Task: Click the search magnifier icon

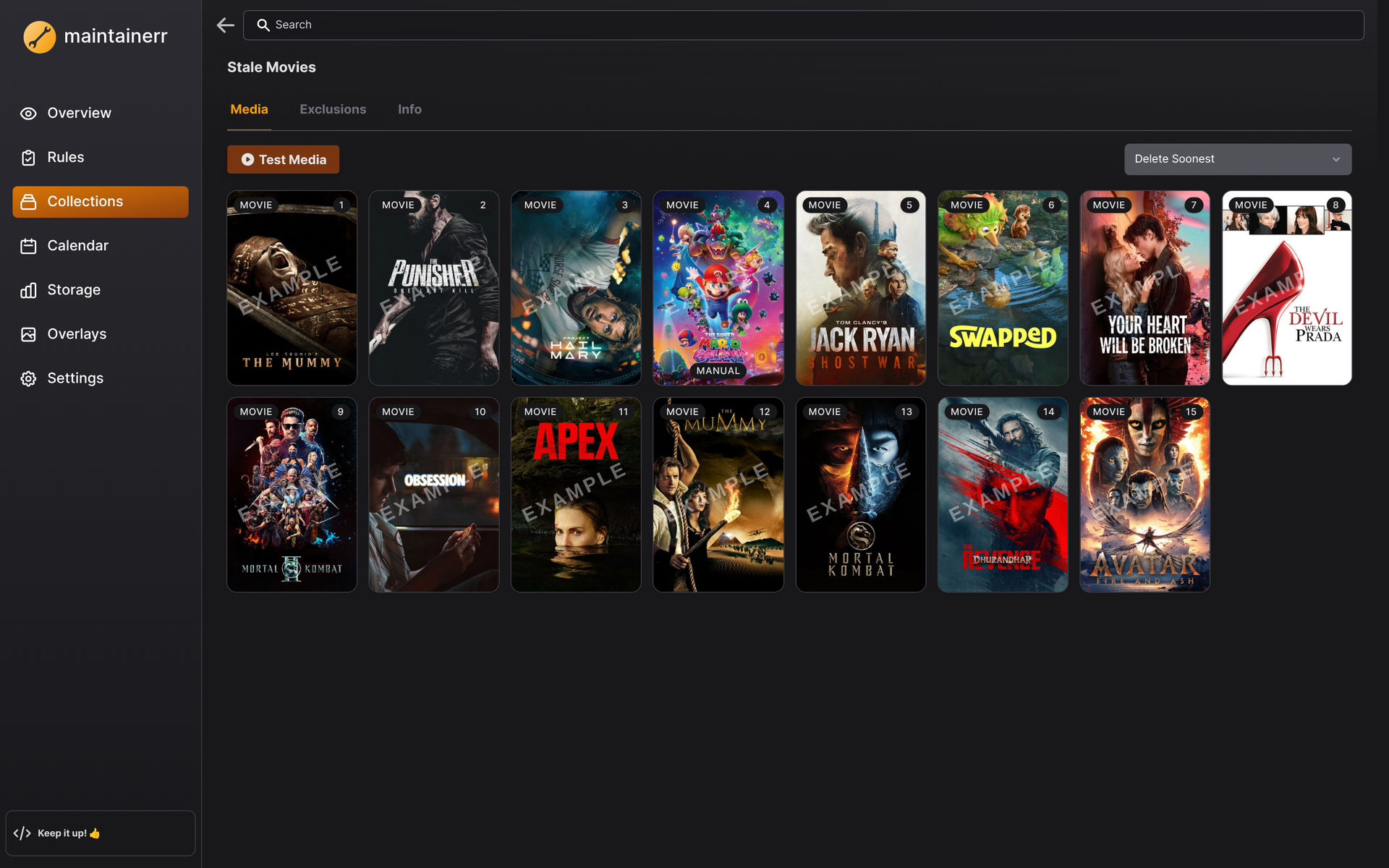Action: (x=263, y=25)
